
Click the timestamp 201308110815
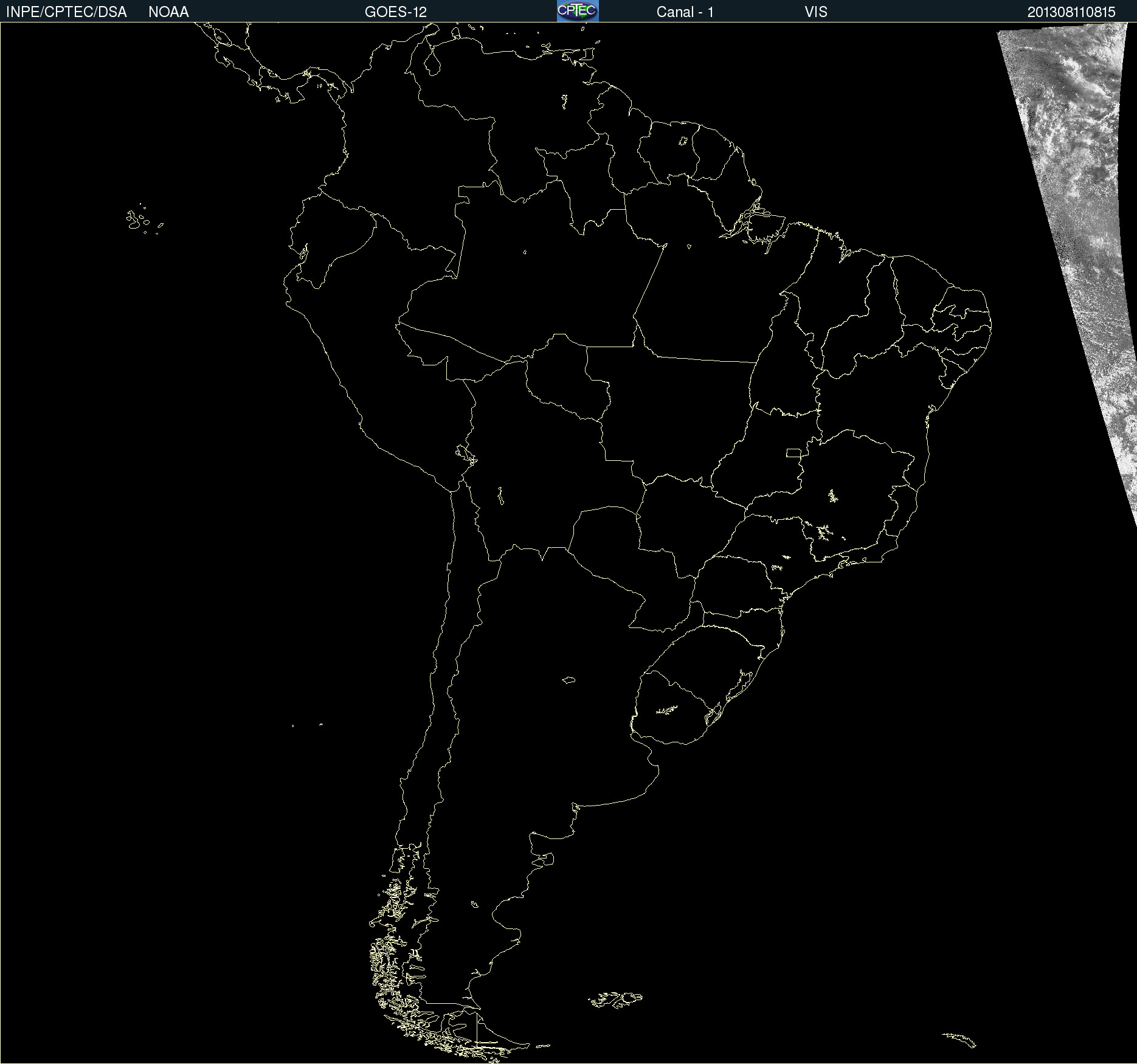click(1071, 12)
